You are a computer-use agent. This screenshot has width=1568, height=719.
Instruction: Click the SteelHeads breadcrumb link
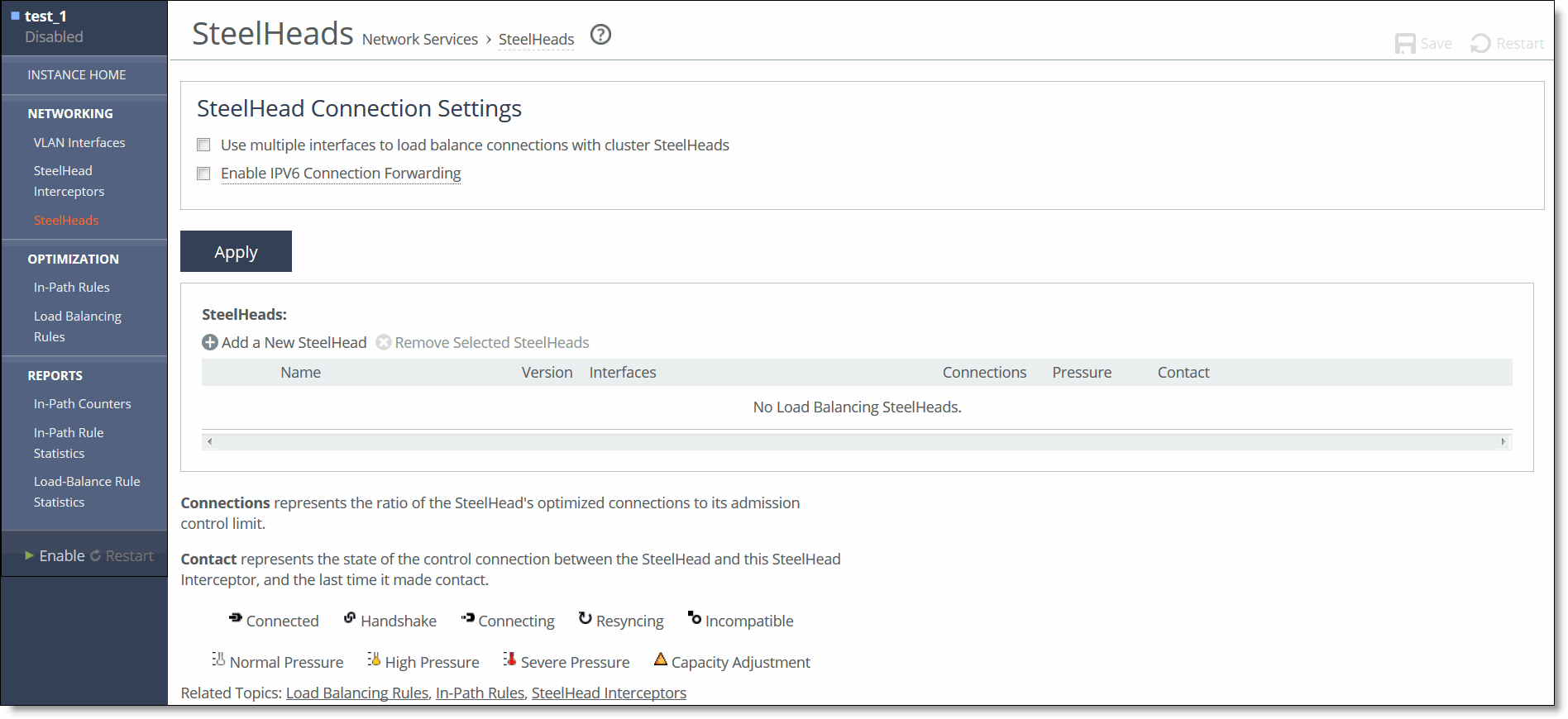click(536, 39)
